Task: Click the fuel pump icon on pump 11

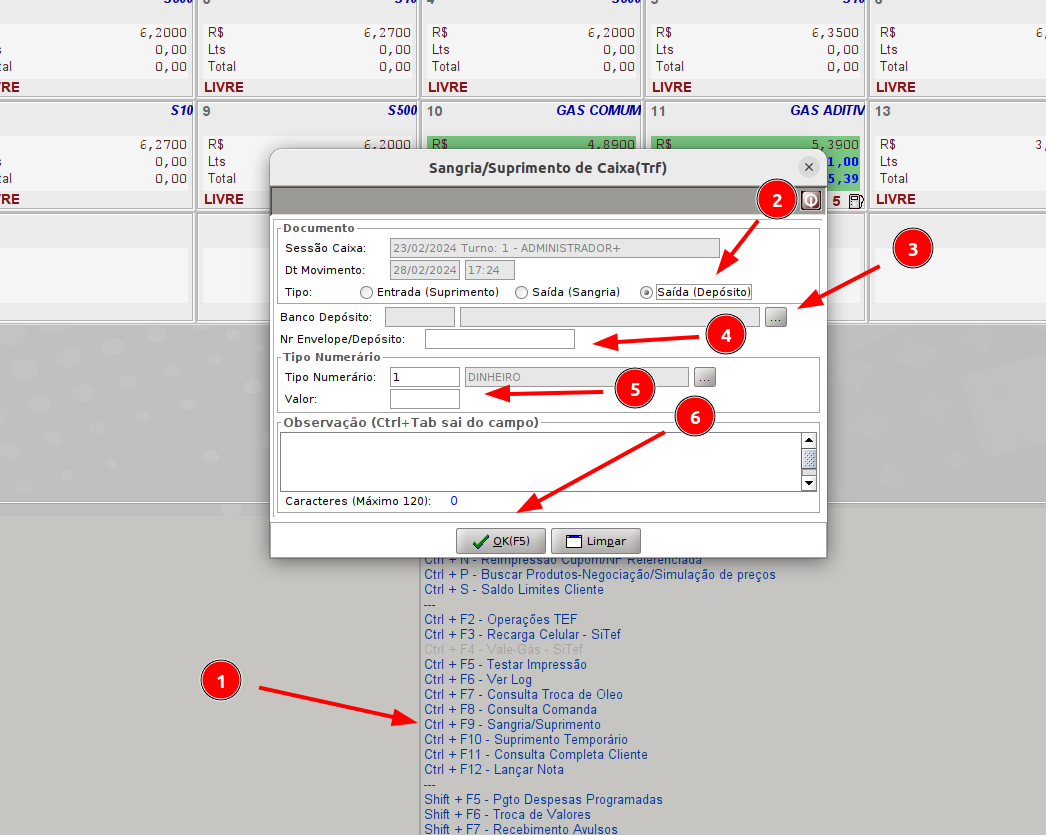Action: click(856, 201)
